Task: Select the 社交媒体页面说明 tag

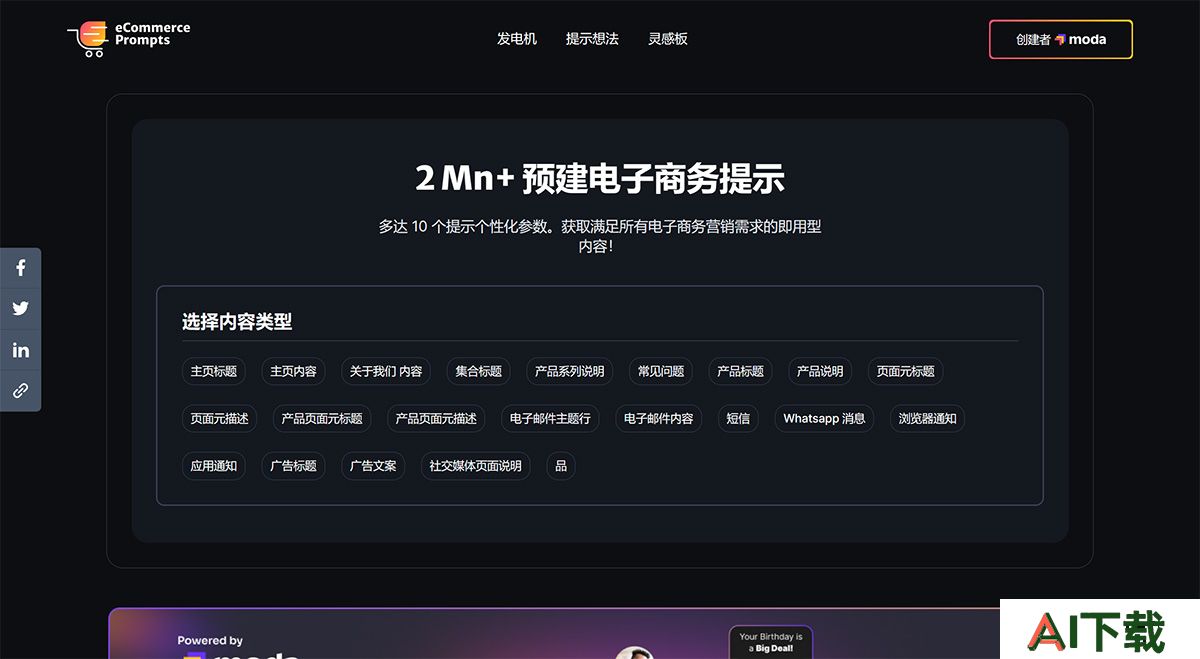Action: click(476, 465)
